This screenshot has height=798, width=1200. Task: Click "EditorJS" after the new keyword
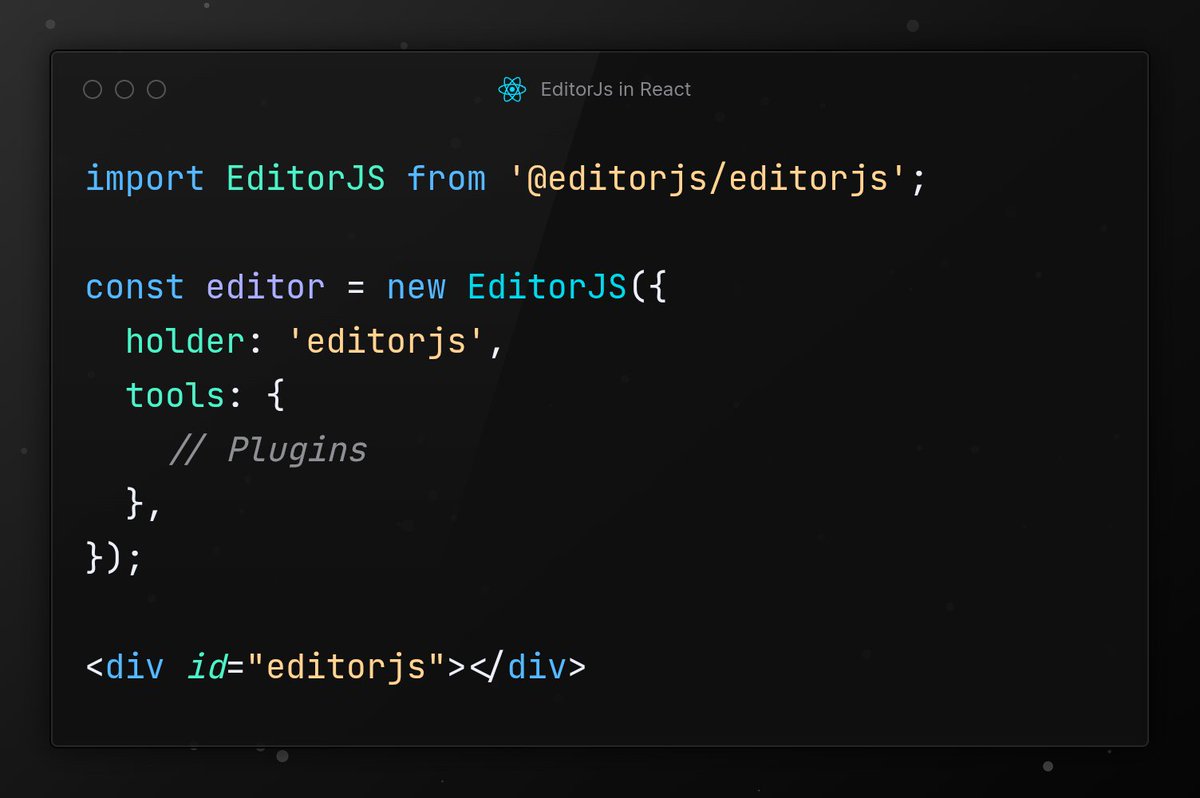pos(547,288)
